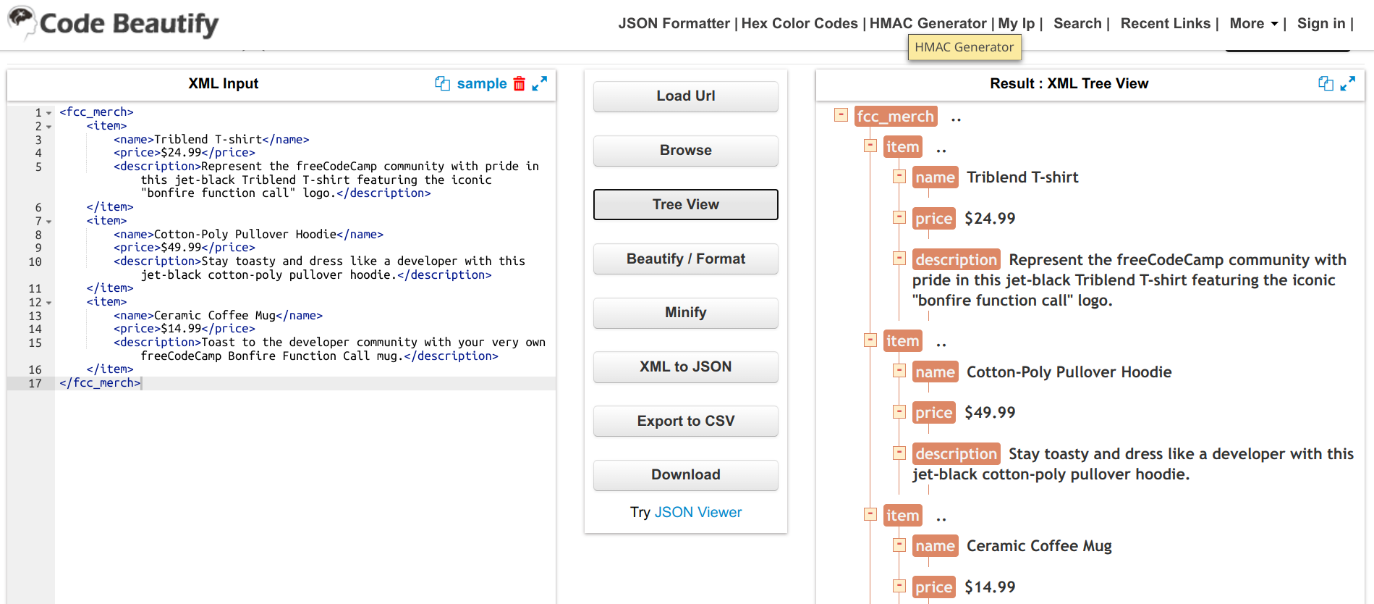1374x604 pixels.
Task: Fold line 7 item in editor
Action: coord(50,221)
